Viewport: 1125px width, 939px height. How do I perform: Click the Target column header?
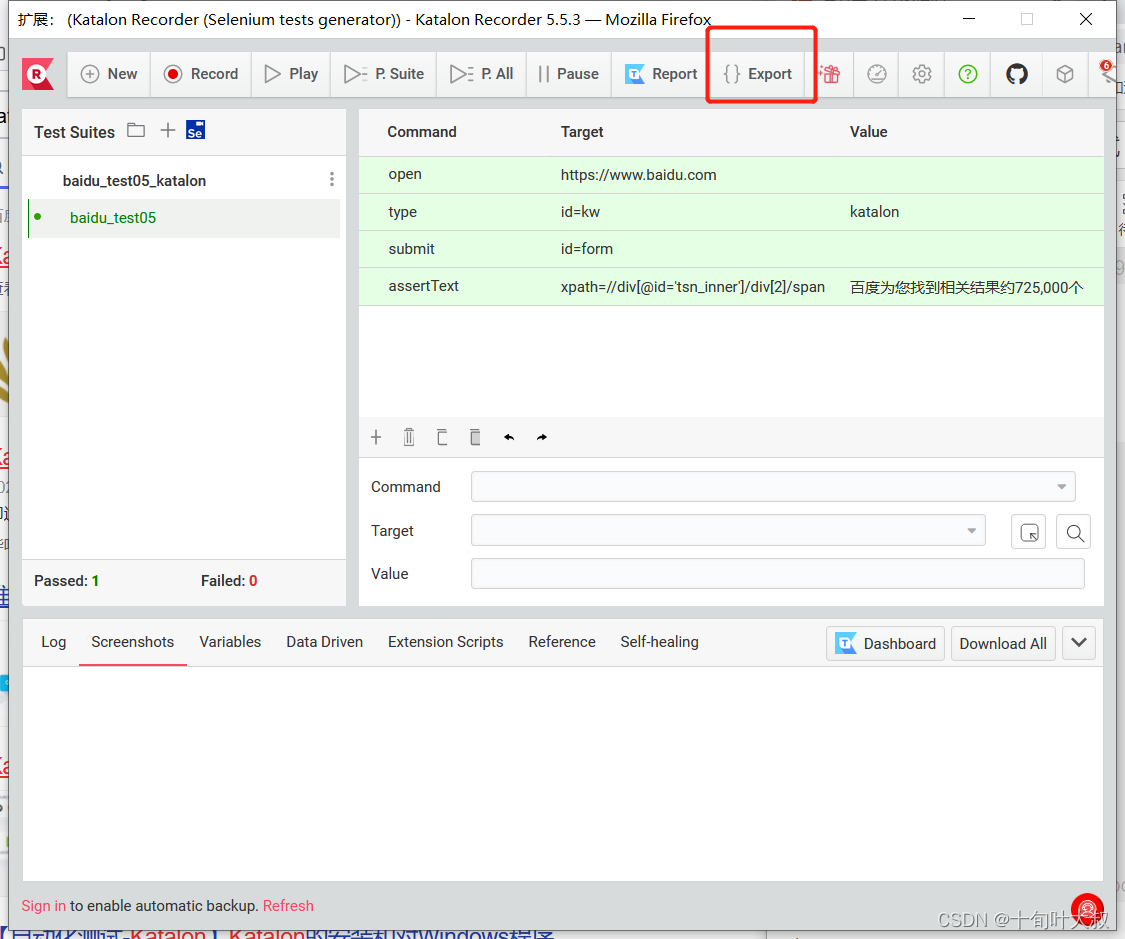[x=582, y=132]
